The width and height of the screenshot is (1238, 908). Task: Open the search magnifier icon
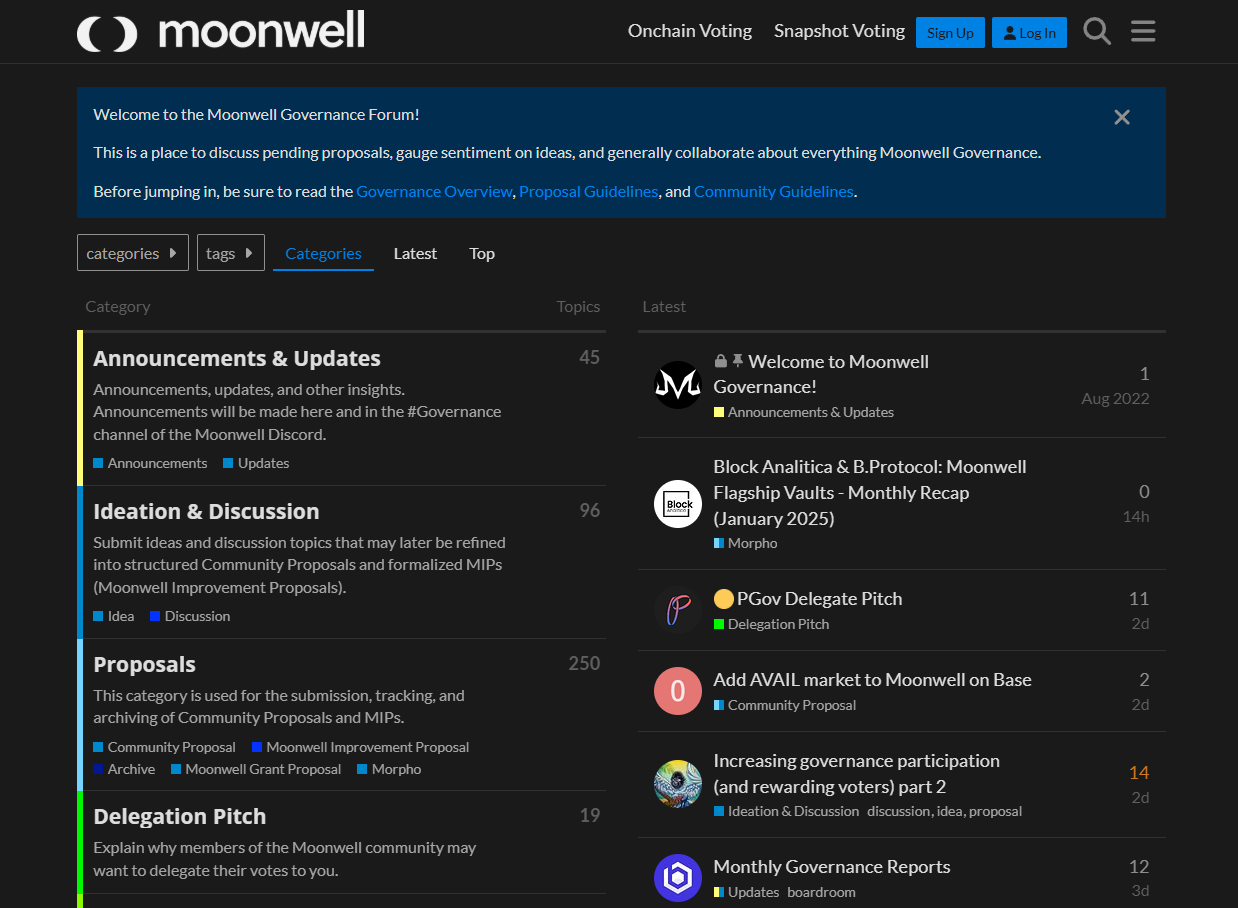1097,32
